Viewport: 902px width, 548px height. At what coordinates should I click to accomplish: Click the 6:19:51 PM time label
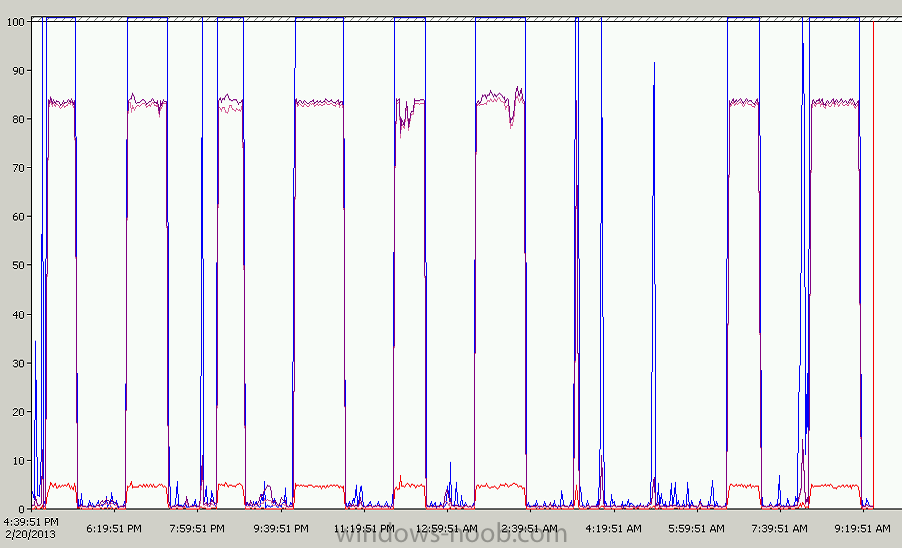114,528
